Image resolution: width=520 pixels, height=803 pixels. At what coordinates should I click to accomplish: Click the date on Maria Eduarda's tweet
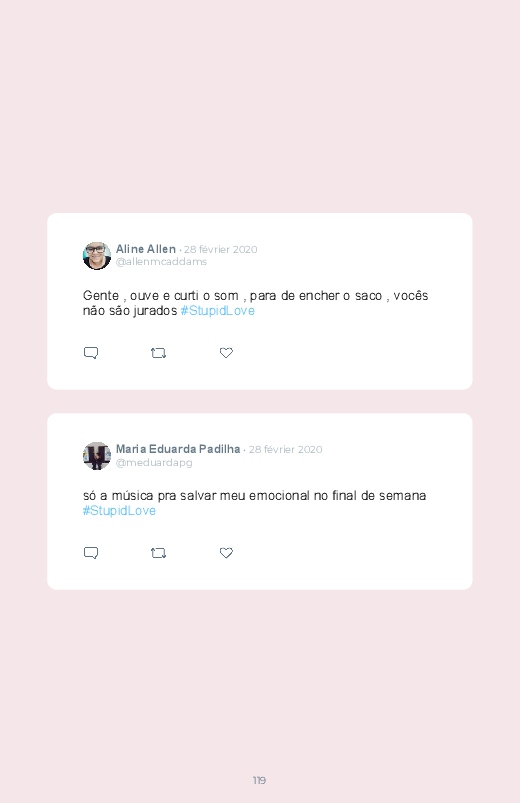click(285, 450)
